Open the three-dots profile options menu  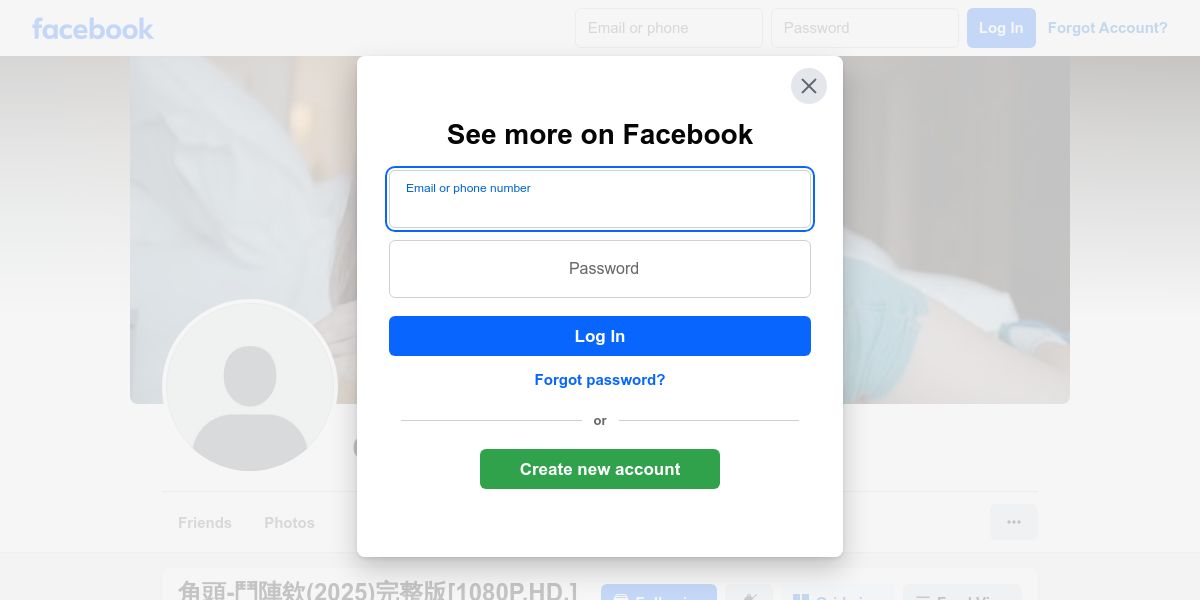1014,522
